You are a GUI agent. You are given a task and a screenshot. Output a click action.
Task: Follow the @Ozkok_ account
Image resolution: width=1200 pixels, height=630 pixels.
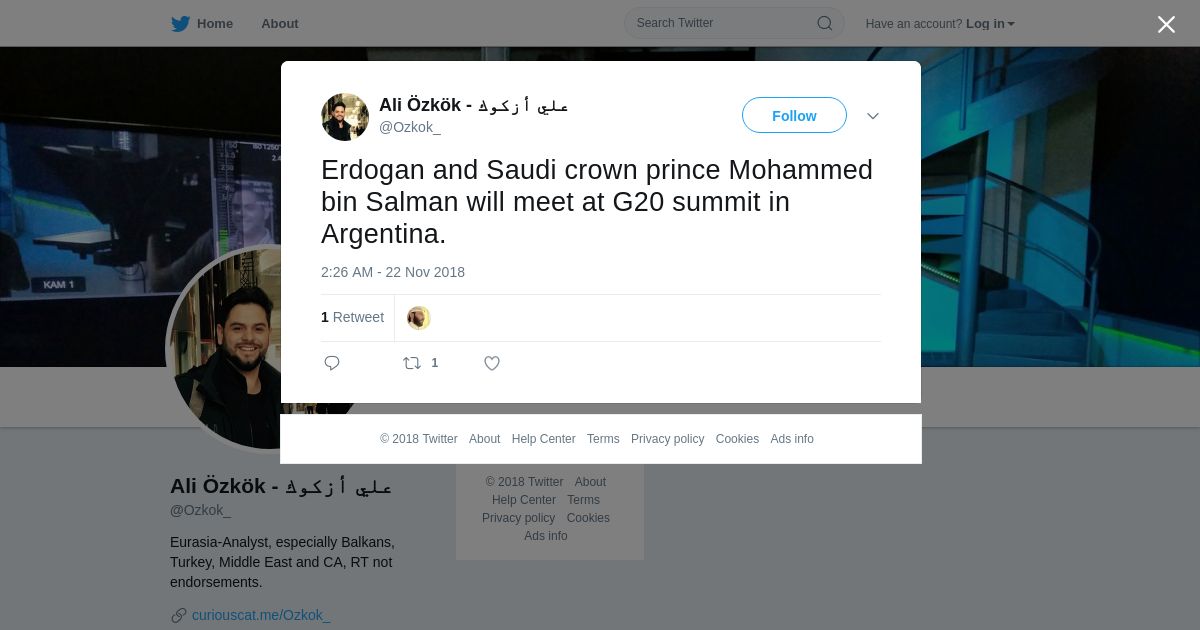point(794,116)
